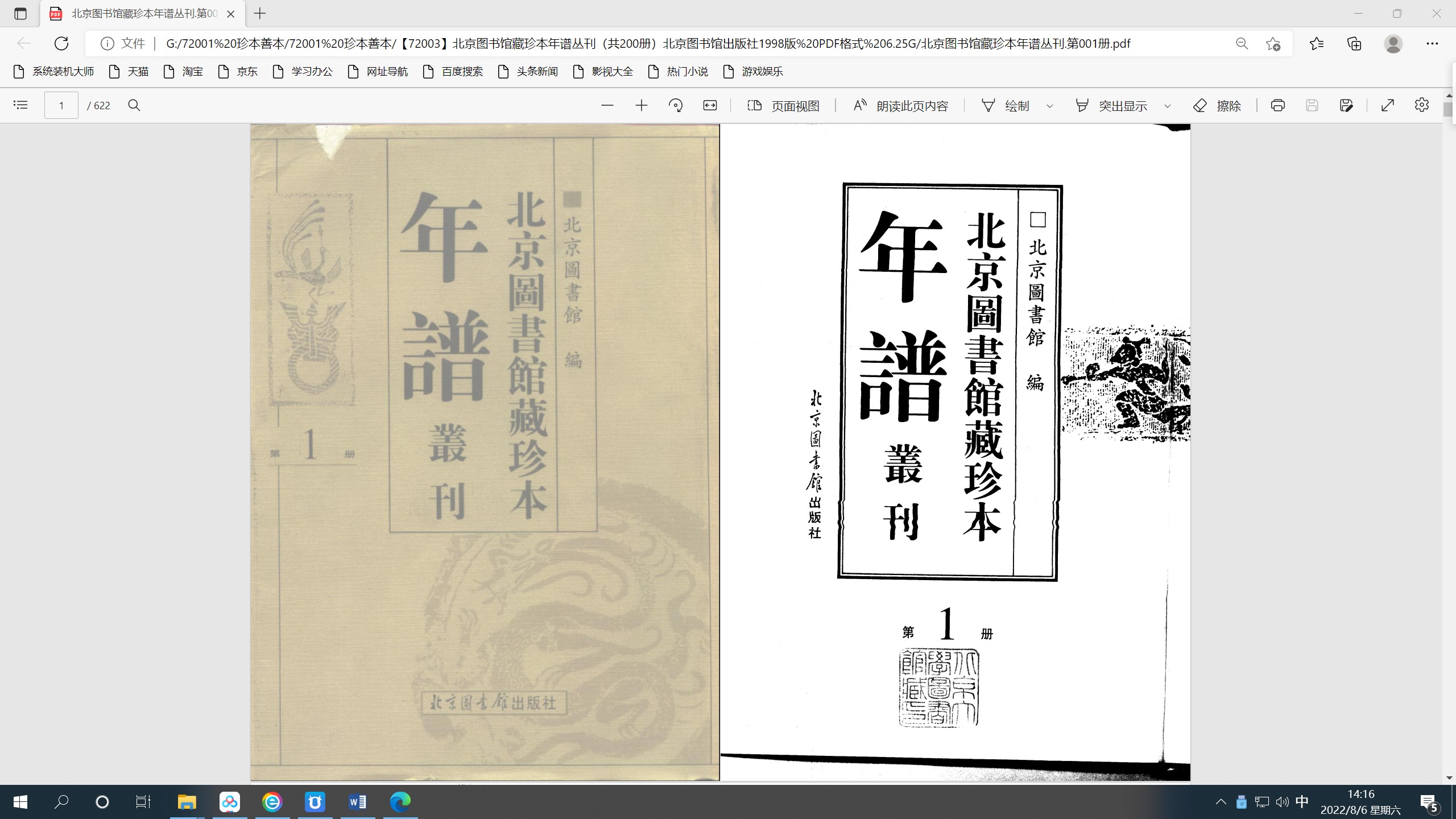Viewport: 1456px width, 819px height.
Task: Switch to Edge taskbar icon
Action: click(x=400, y=802)
